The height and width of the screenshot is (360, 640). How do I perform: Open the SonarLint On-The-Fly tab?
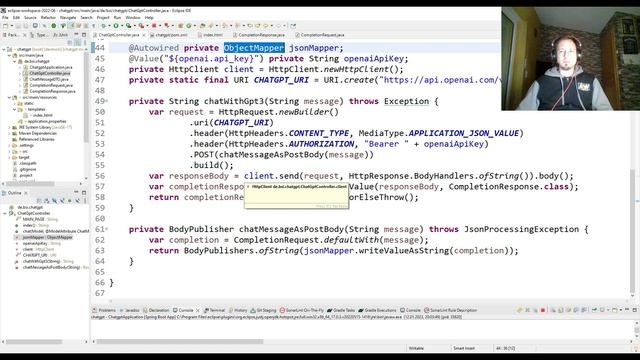[x=301, y=310]
